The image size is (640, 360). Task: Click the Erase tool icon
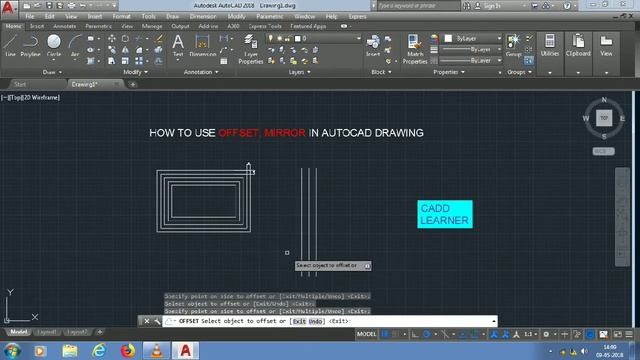tap(159, 39)
